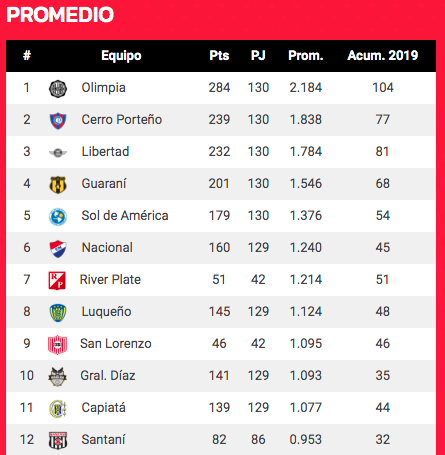This screenshot has width=445, height=455.
Task: Sort by the Pts column header
Action: [219, 55]
